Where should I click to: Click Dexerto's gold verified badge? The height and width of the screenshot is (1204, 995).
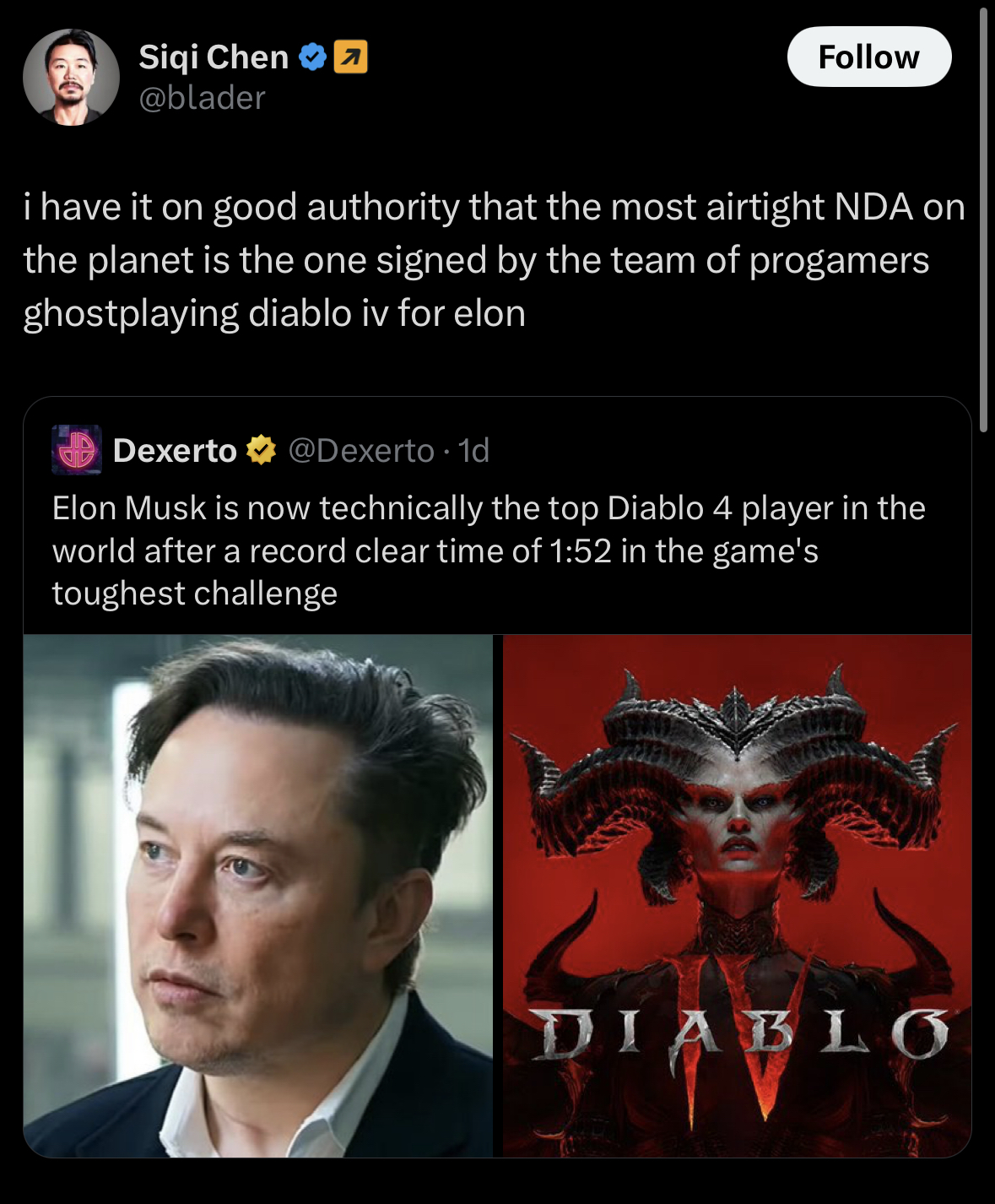[262, 450]
